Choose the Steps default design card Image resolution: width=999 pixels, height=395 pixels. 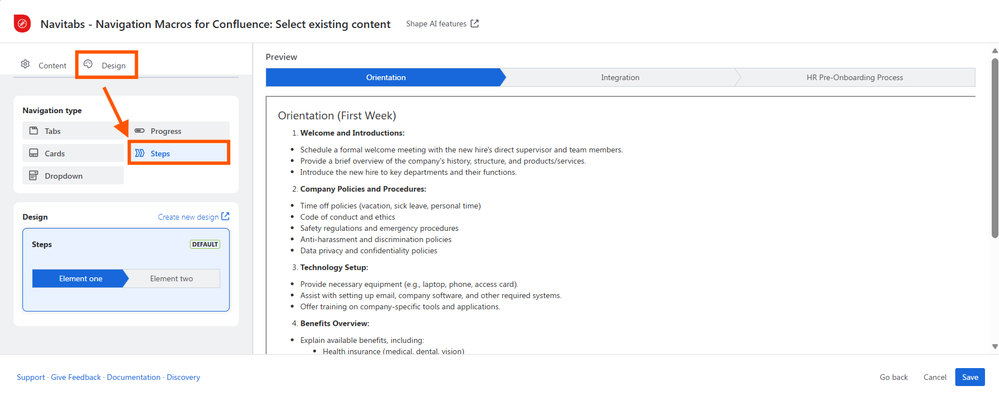[126, 270]
